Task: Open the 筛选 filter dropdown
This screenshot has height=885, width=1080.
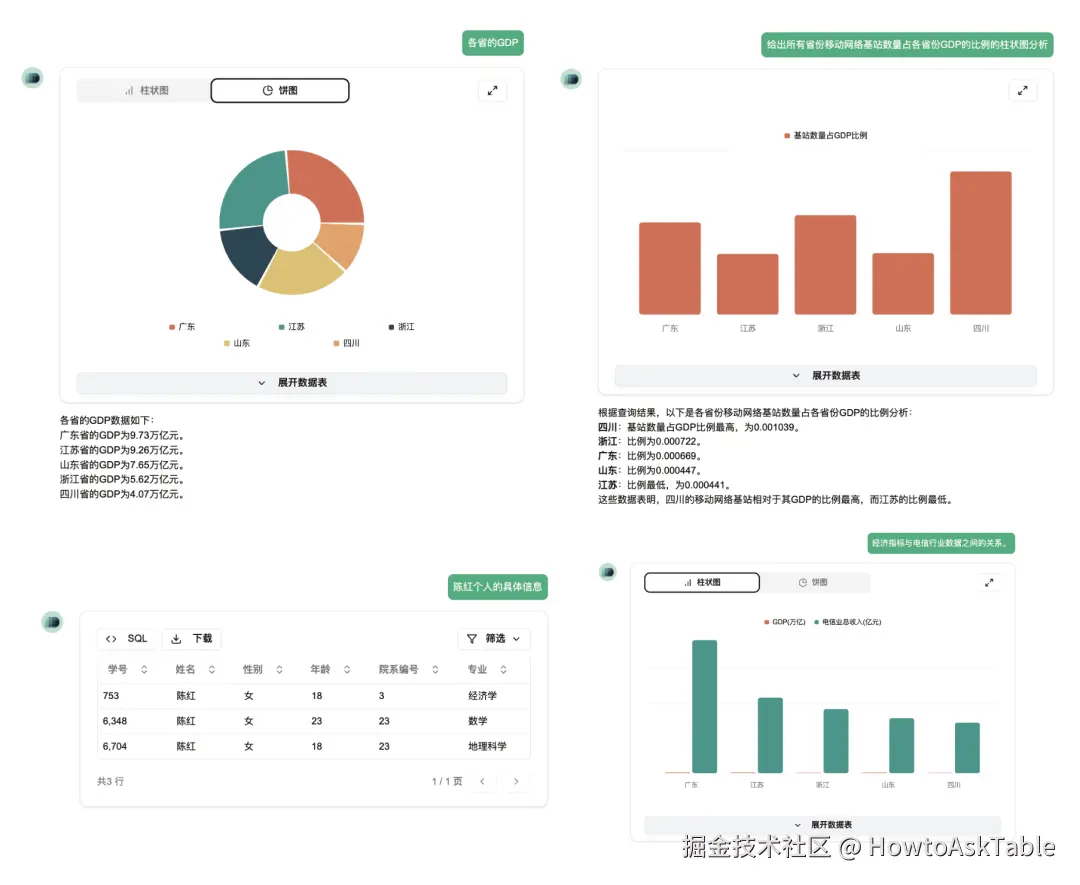Action: pos(494,638)
